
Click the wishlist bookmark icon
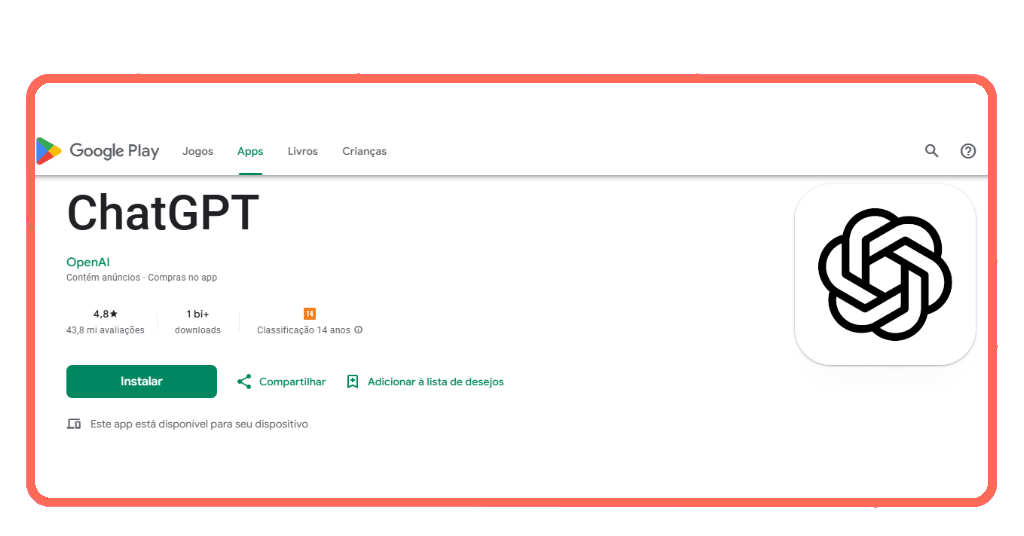click(x=353, y=381)
